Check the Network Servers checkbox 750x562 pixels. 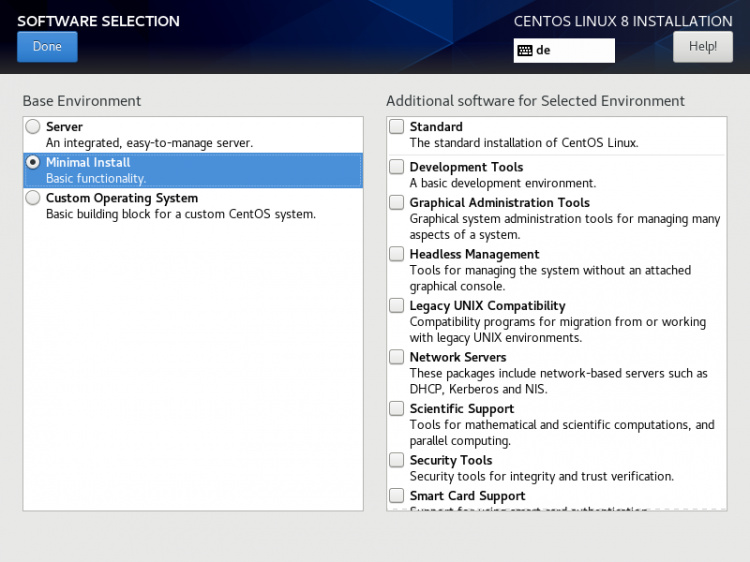397,357
